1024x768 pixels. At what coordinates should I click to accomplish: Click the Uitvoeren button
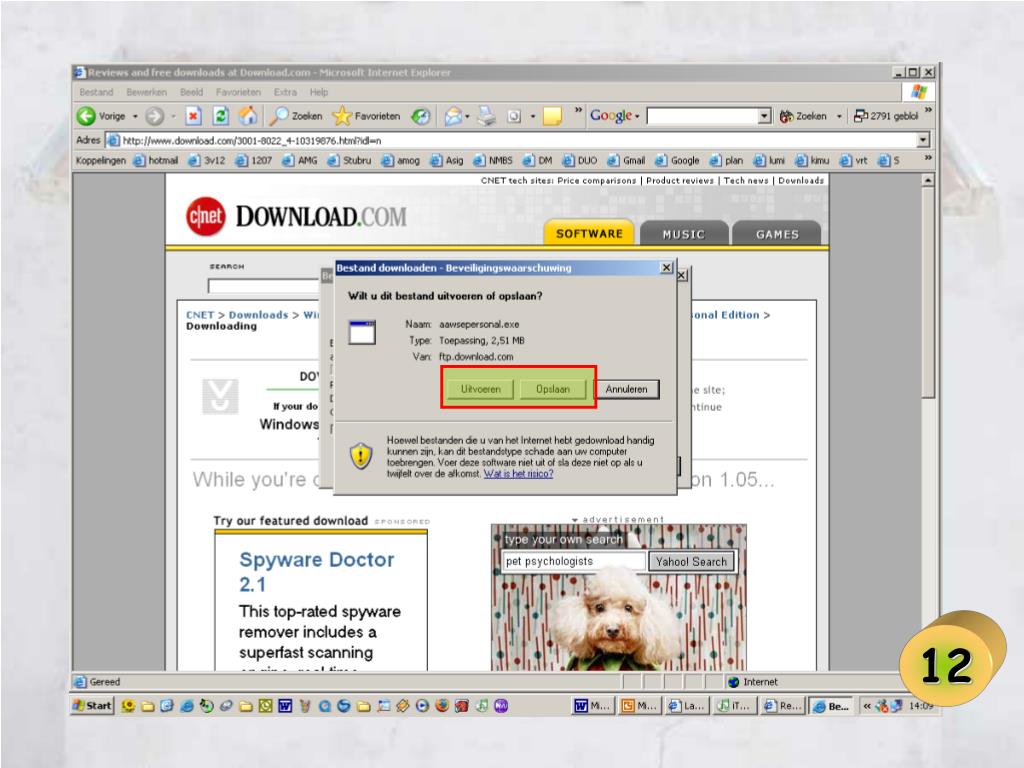click(481, 389)
